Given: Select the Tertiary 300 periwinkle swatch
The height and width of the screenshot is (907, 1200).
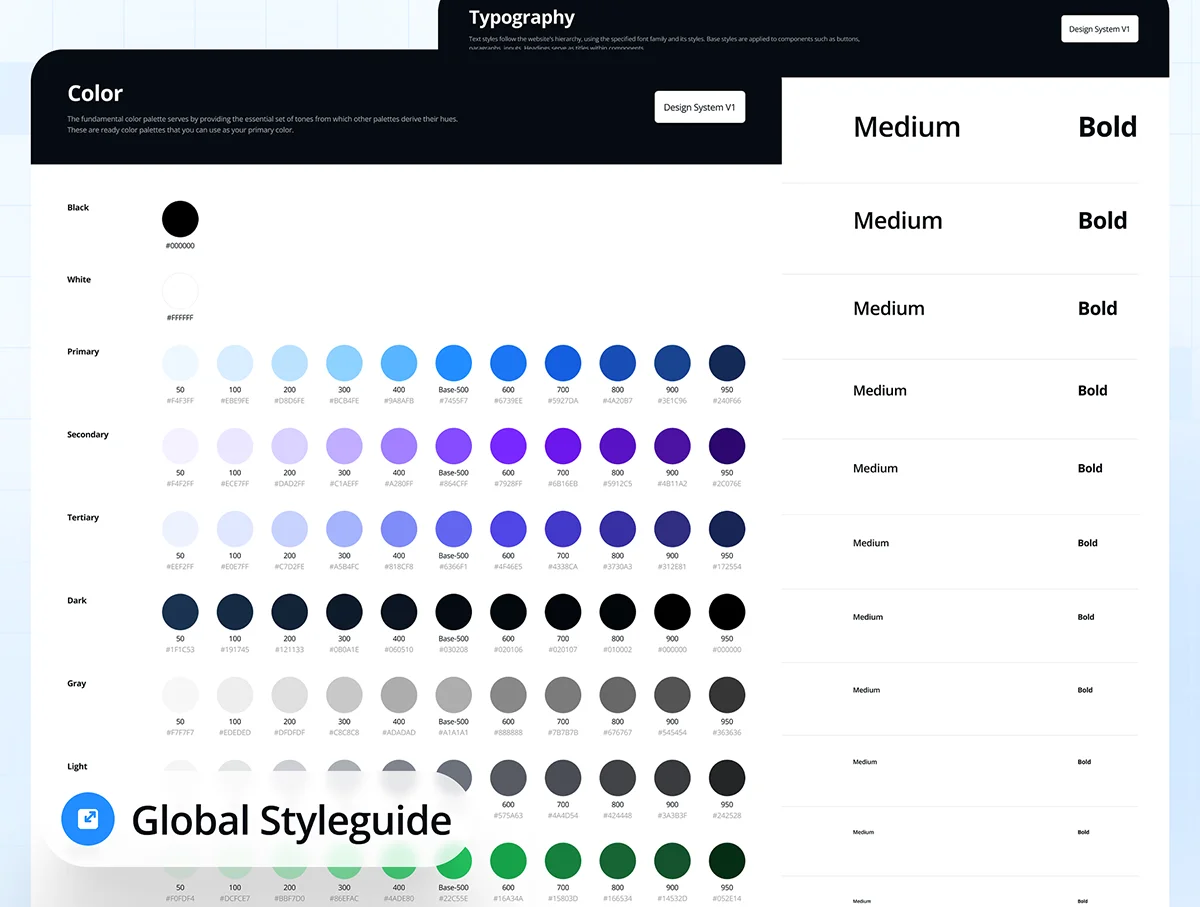Looking at the screenshot, I should click(344, 529).
